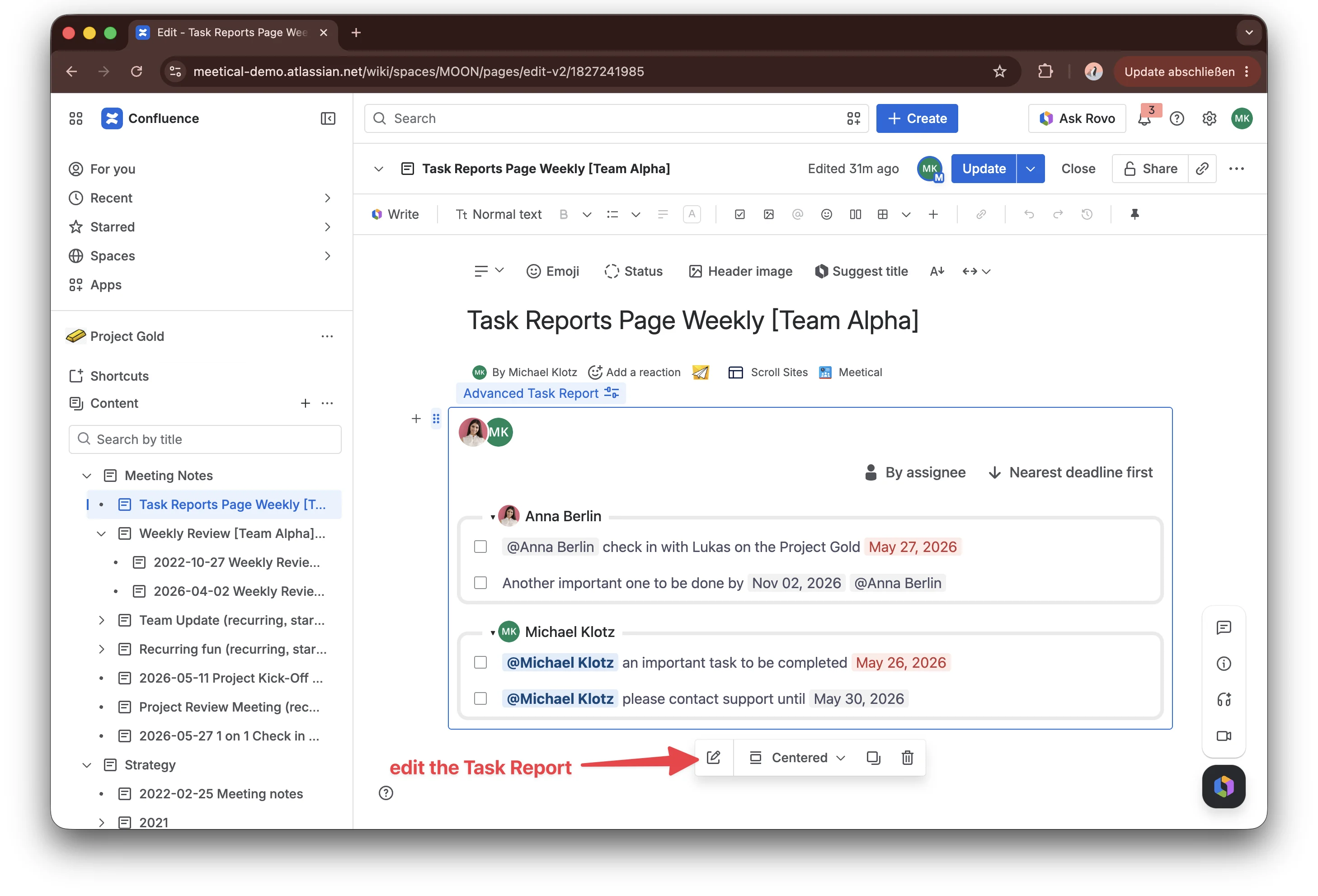Open the page width dropdown arrows
This screenshot has width=1318, height=896.
pos(976,272)
